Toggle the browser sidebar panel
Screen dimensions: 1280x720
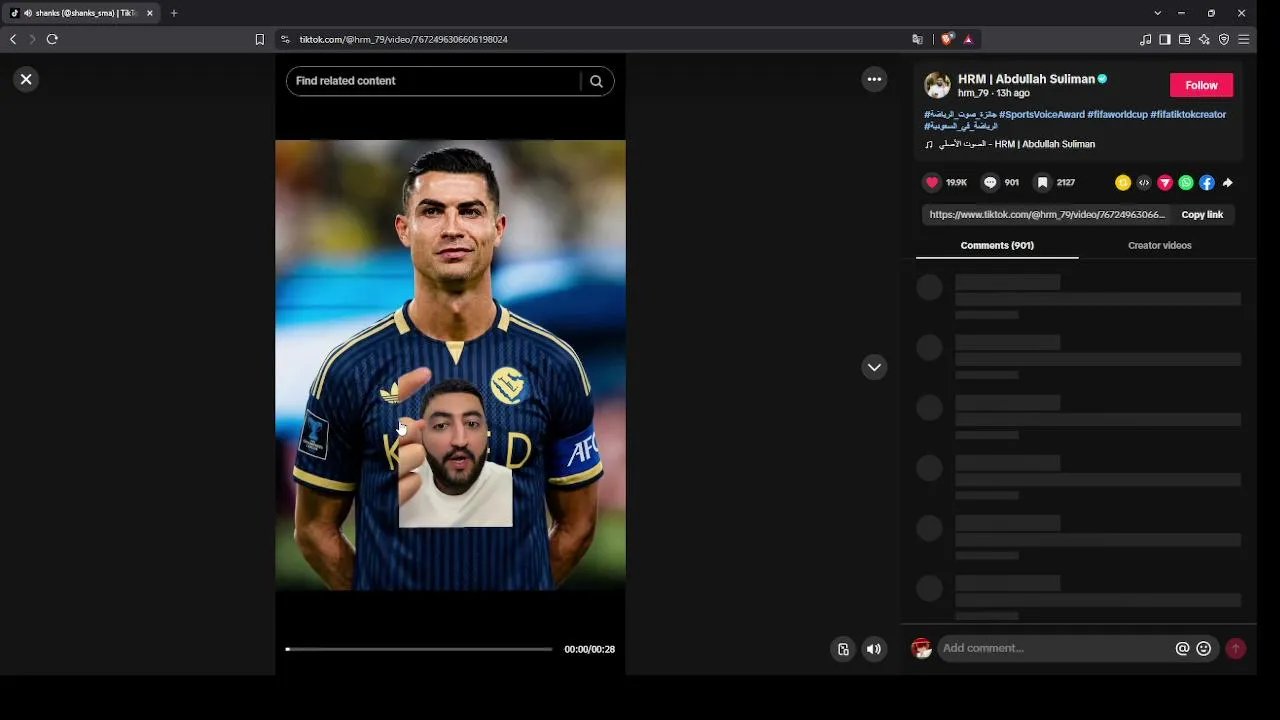(x=1165, y=39)
